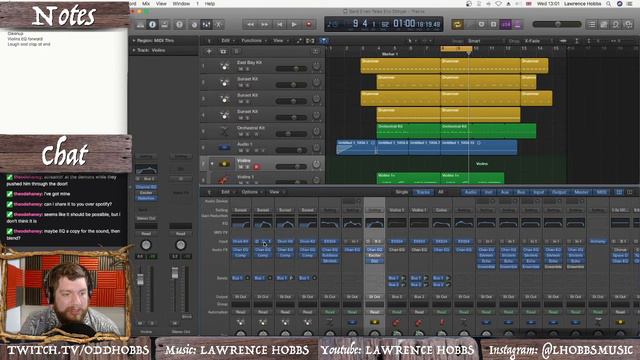Adjust the master volume slider in control bar
Viewport: 640px width, 360px height.
(557, 24)
